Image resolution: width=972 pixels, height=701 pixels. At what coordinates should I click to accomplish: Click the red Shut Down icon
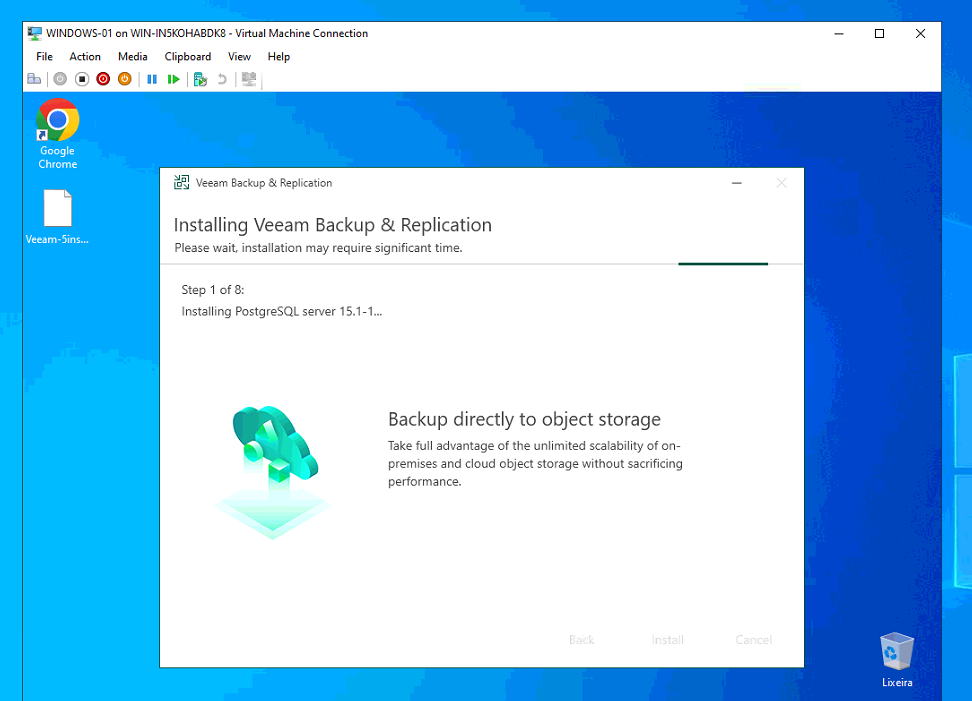[x=103, y=79]
